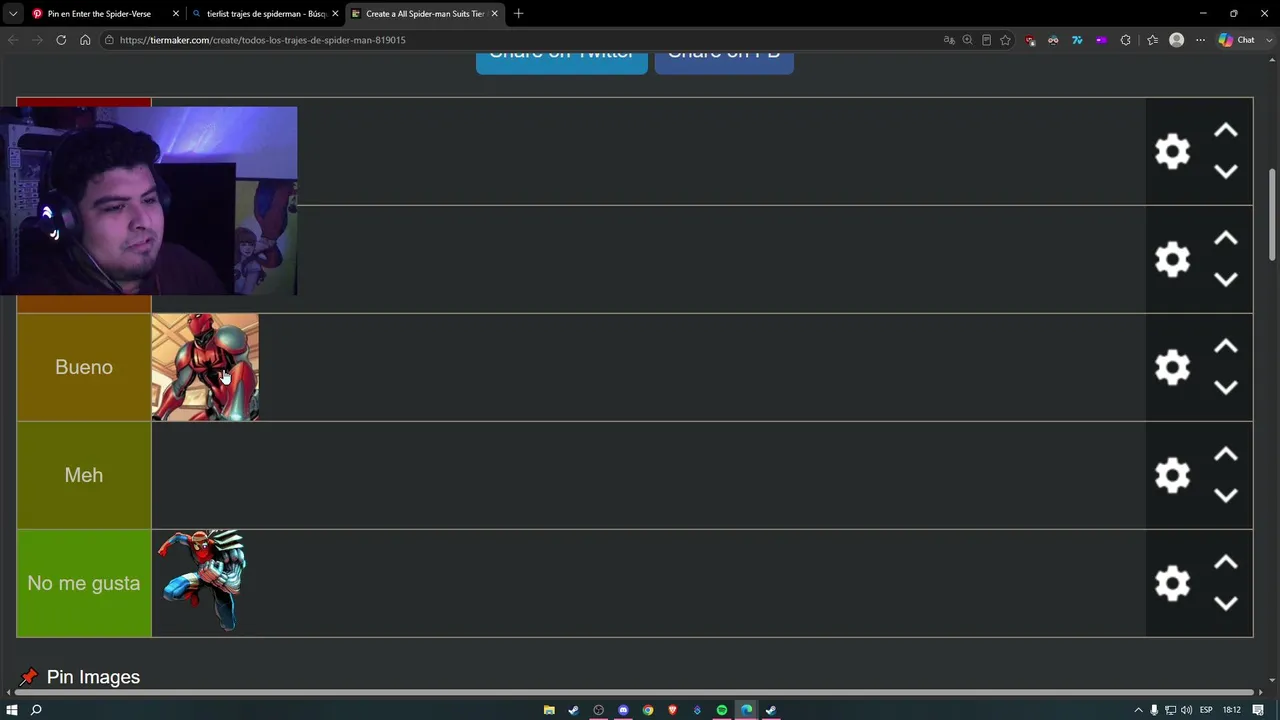Image resolution: width=1280 pixels, height=720 pixels.
Task: Open the Windows Start menu
Action: click(x=12, y=710)
